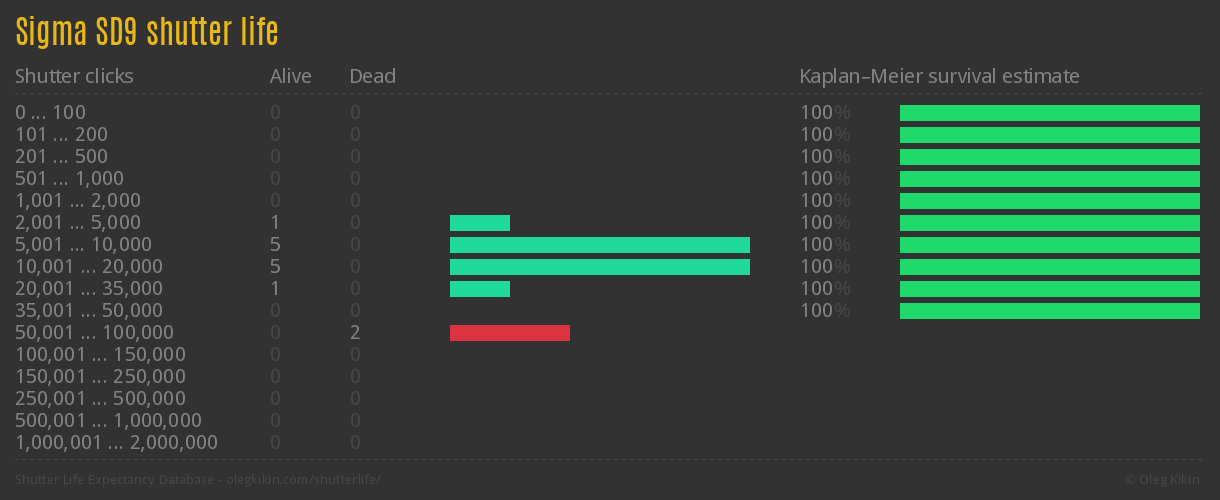Select the survival bar in the 35,001–50,000 row
This screenshot has height=500, width=1220.
tap(1049, 311)
